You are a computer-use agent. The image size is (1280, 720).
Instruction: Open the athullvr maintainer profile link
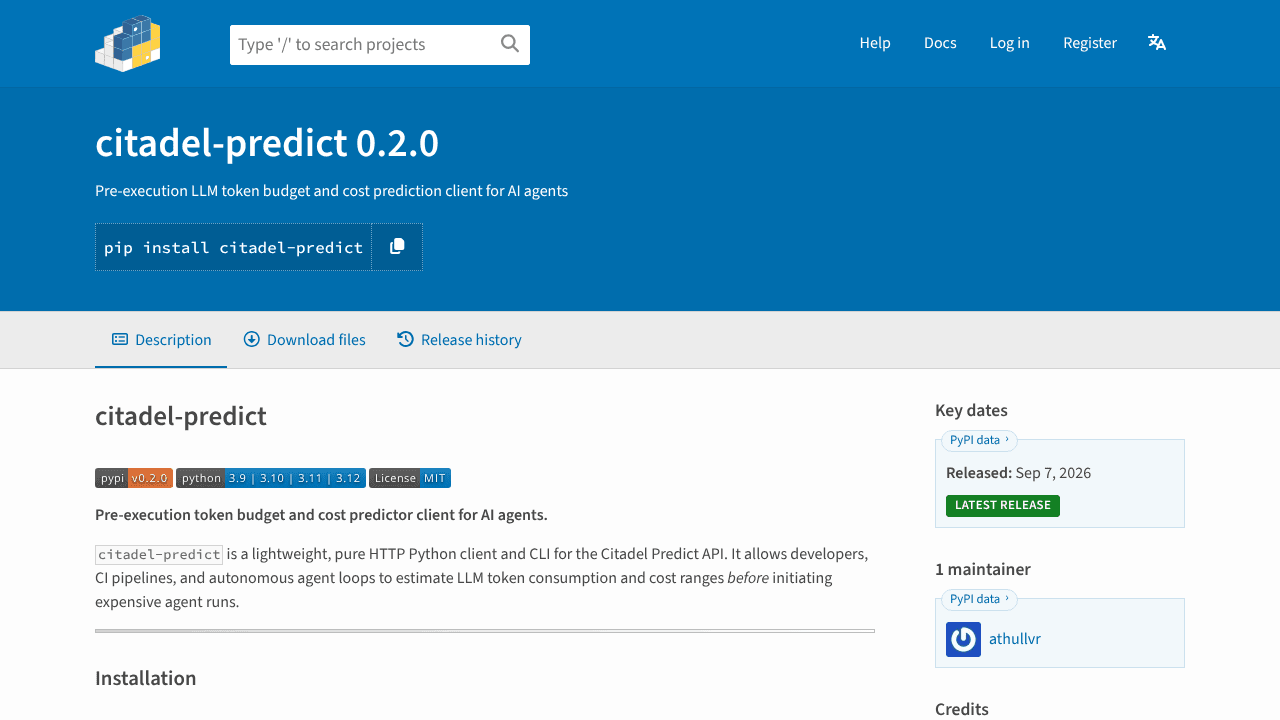pos(1015,639)
